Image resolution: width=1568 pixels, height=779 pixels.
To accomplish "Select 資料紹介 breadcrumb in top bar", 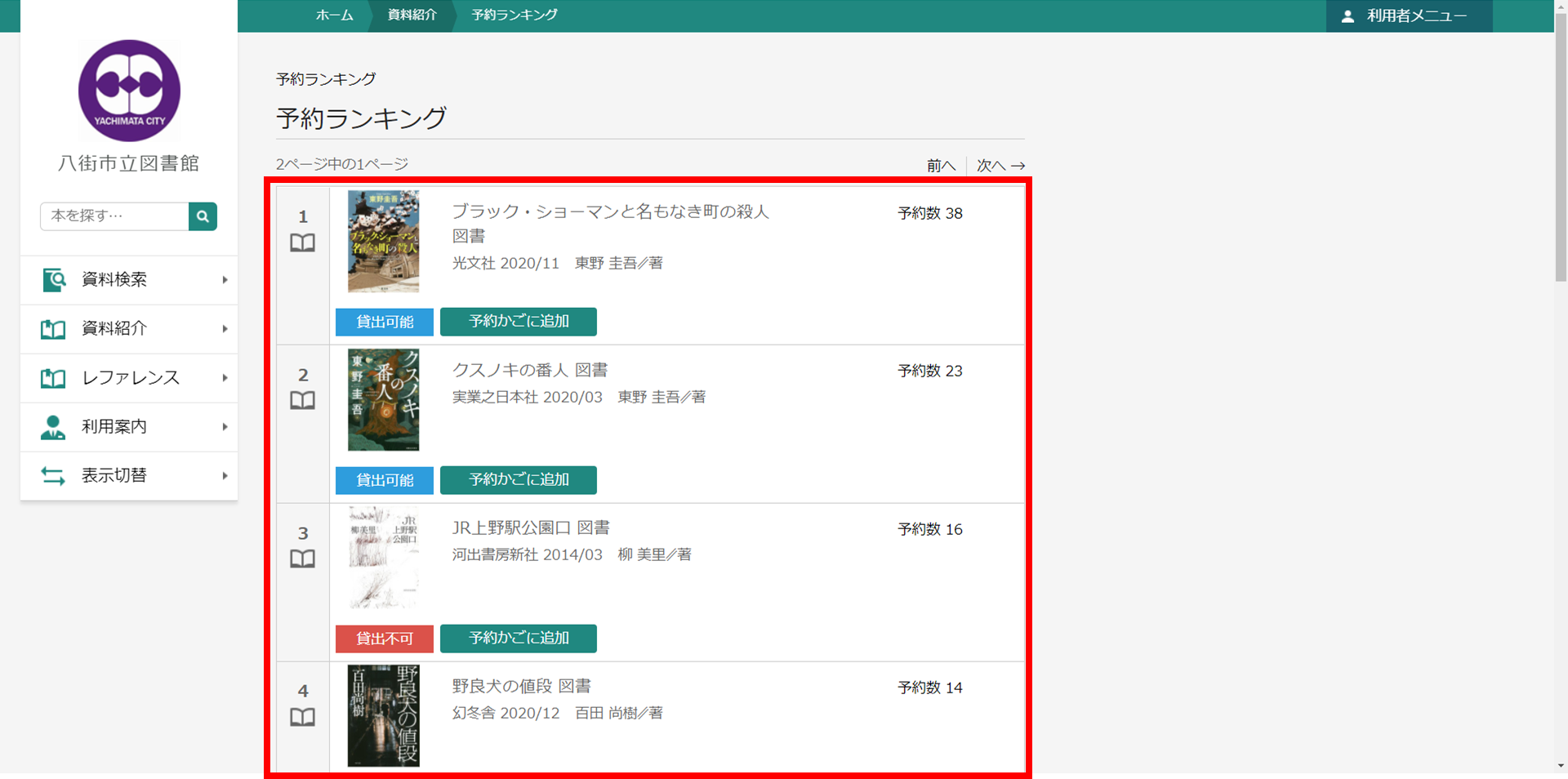I will pos(412,16).
